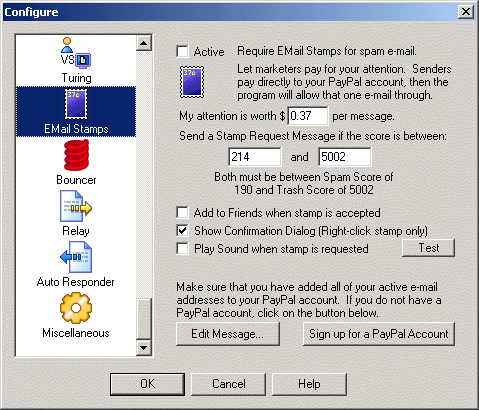Enable Play Sound when stamp is requested
The image size is (479, 410).
coord(182,249)
